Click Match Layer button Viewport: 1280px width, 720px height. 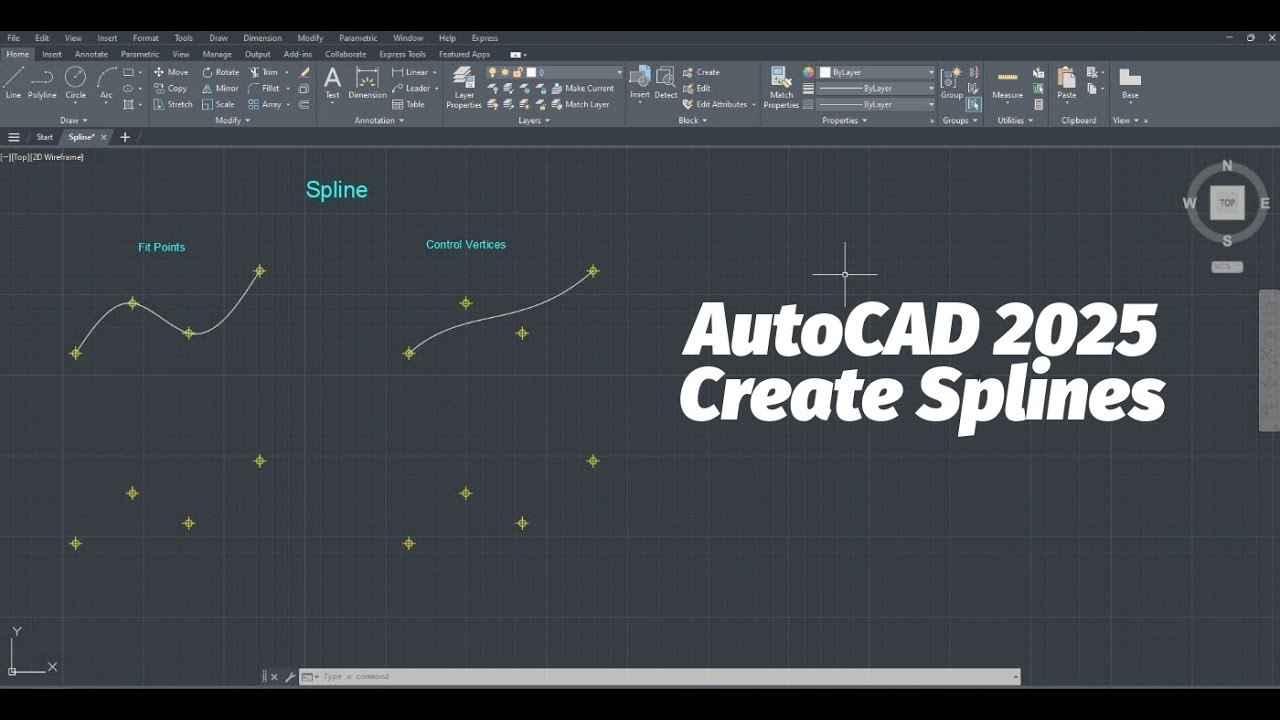[x=580, y=104]
